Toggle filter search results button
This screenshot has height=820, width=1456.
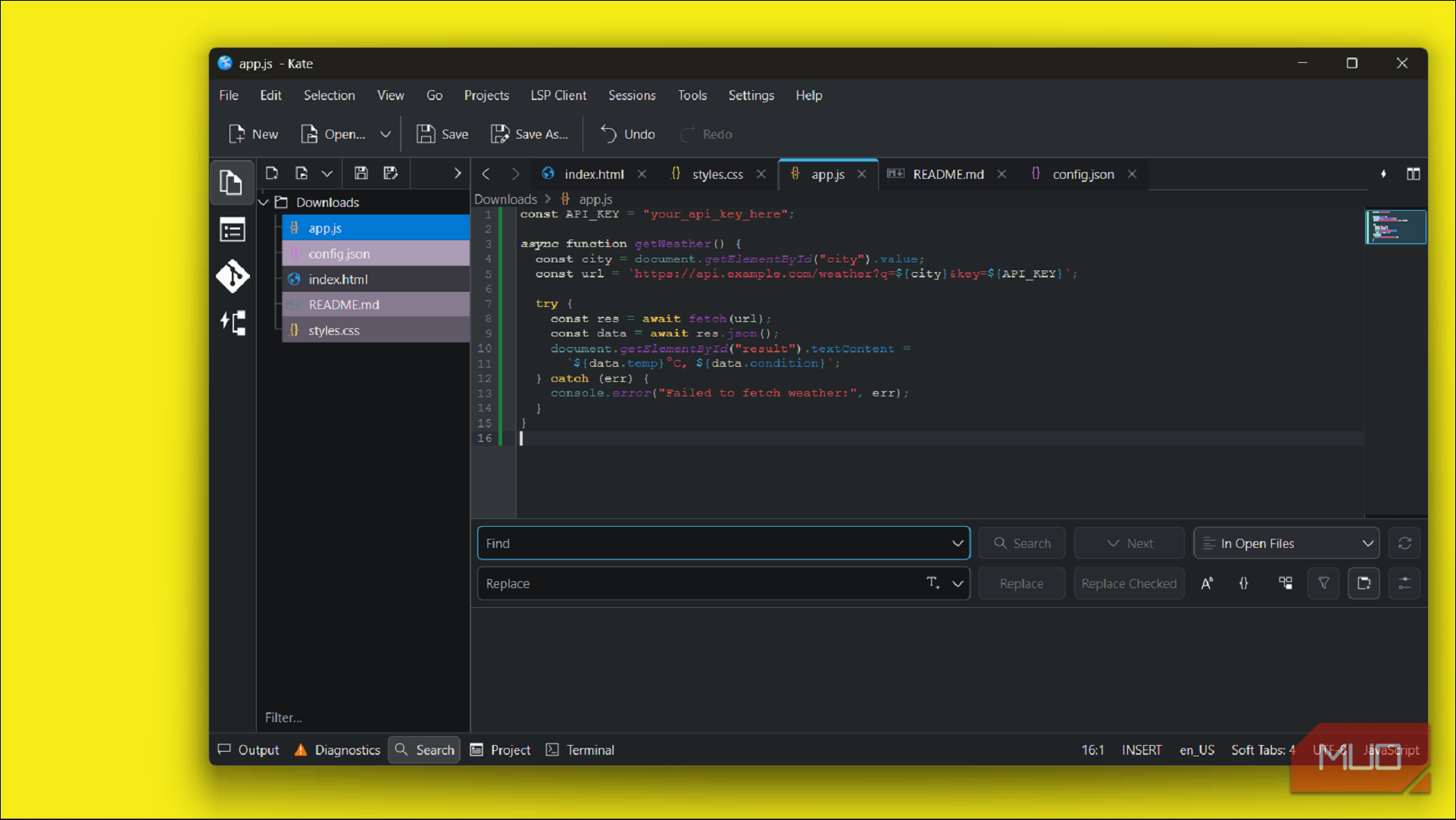pos(1323,584)
